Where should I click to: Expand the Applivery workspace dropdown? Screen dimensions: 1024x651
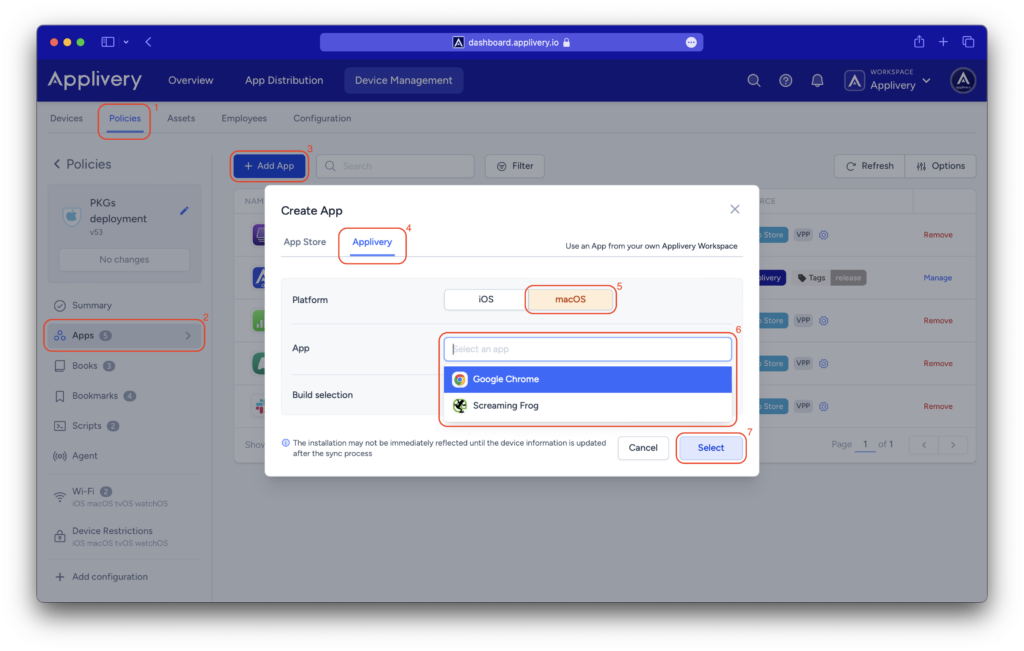[x=888, y=80]
